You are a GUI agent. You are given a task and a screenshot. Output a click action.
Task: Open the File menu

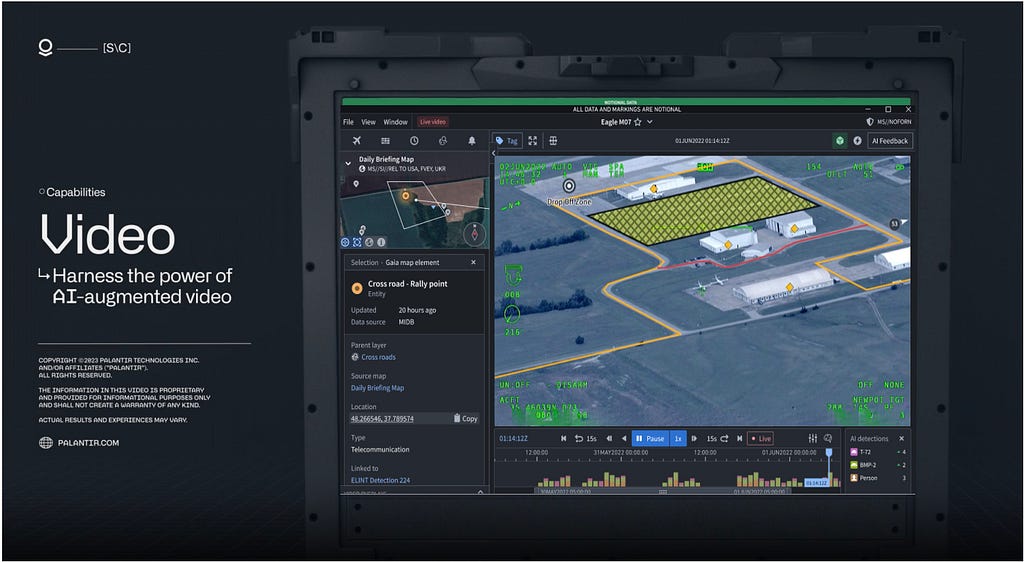(x=349, y=122)
